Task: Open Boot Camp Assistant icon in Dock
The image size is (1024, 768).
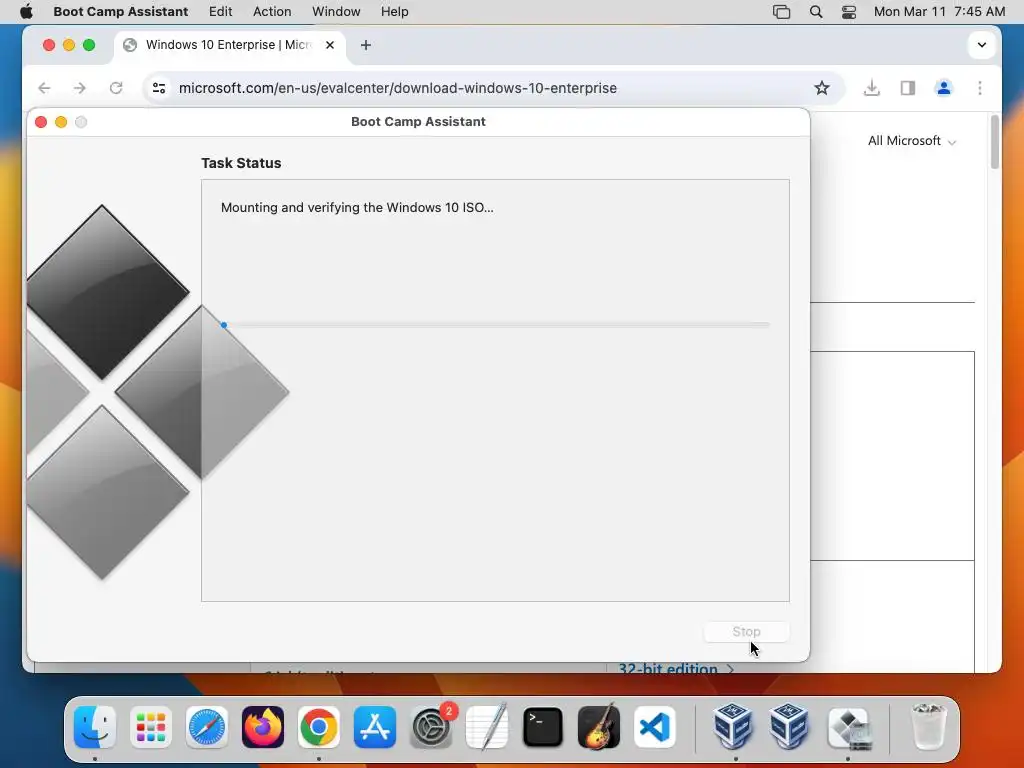Action: coord(848,727)
